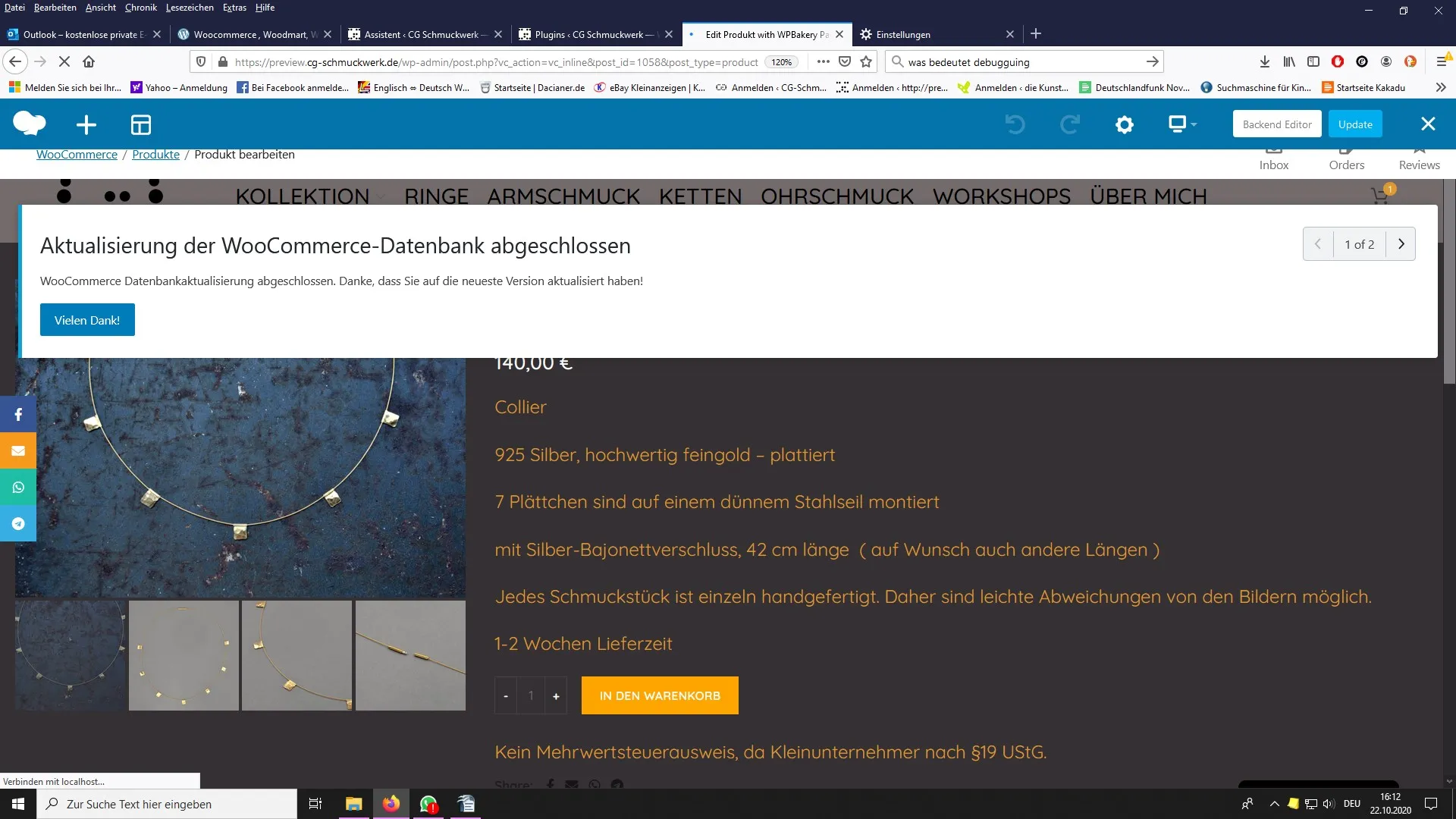Image resolution: width=1456 pixels, height=819 pixels.
Task: Select second necklace thumbnail image
Action: (x=184, y=656)
